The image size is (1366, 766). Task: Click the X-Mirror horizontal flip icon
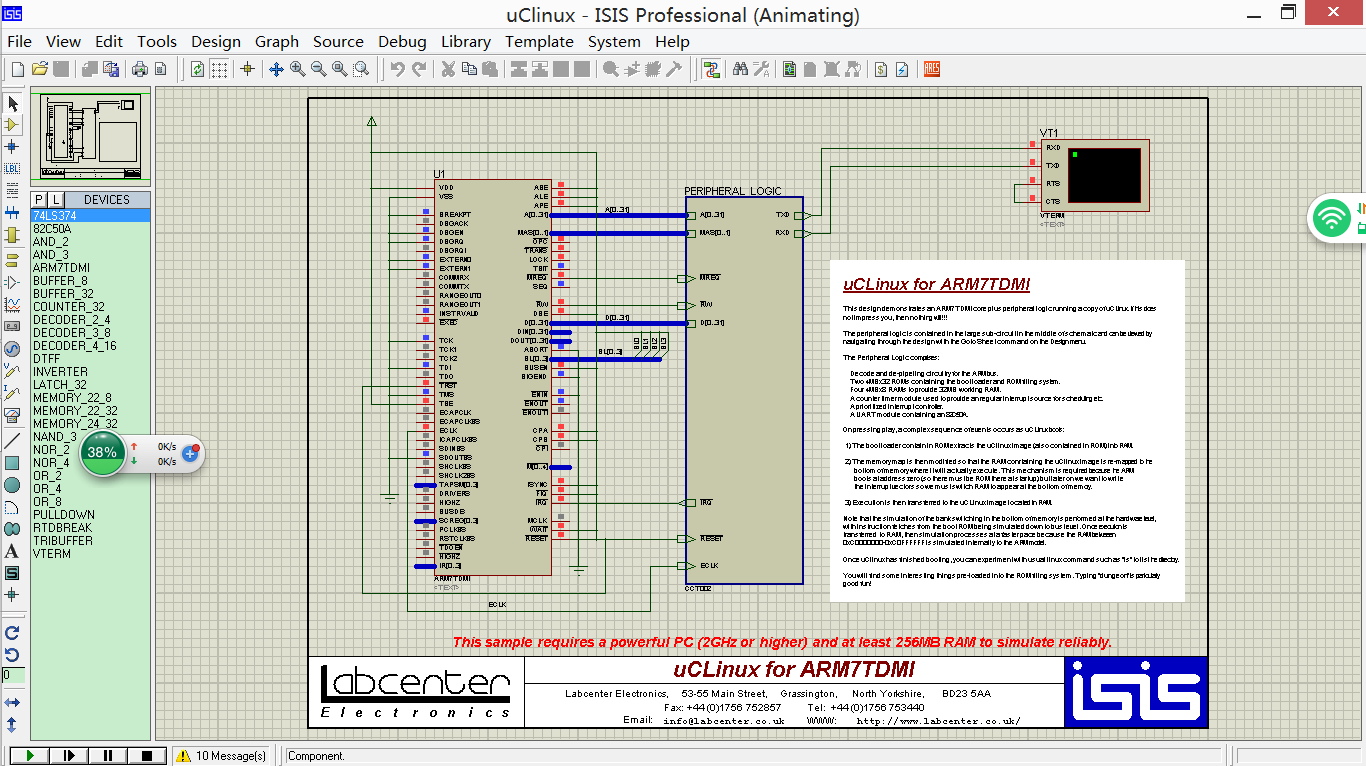tap(12, 702)
